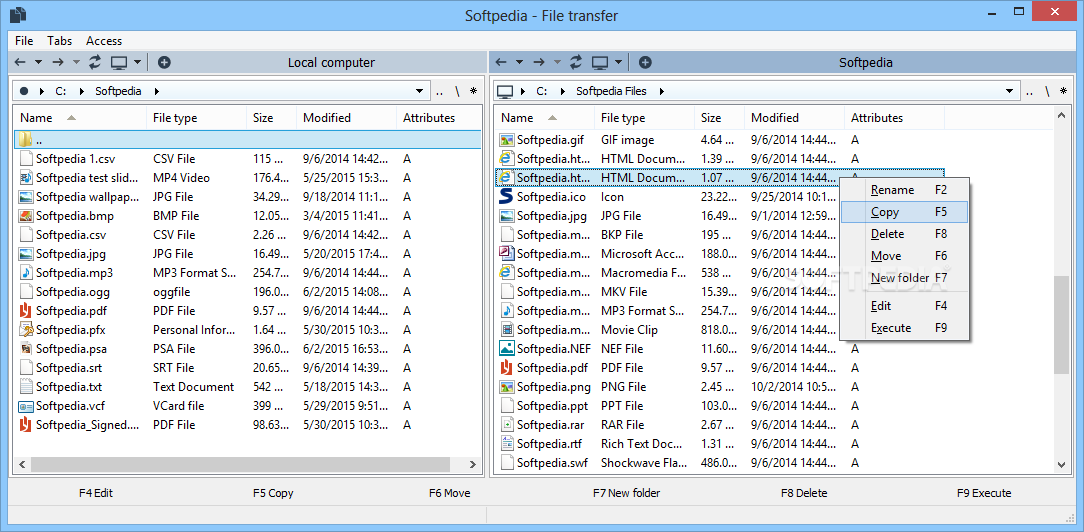Expand the left path bar dropdown

pos(420,91)
